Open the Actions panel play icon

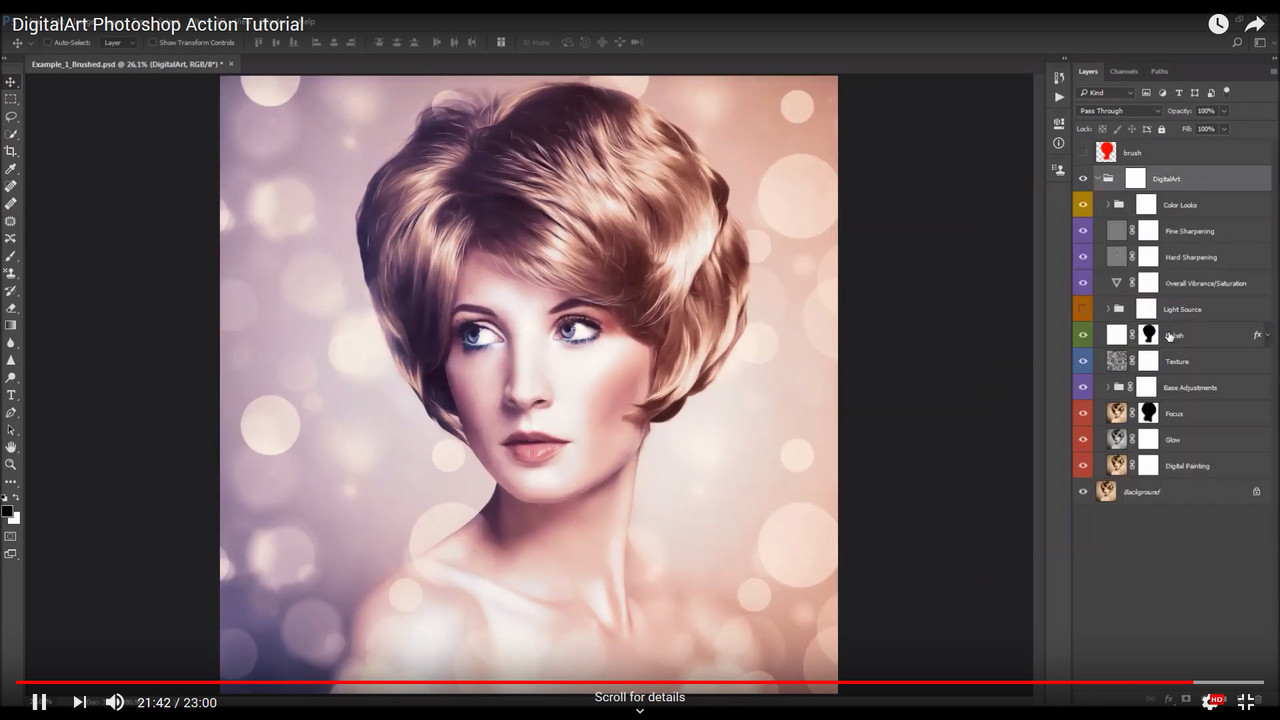click(x=1059, y=97)
